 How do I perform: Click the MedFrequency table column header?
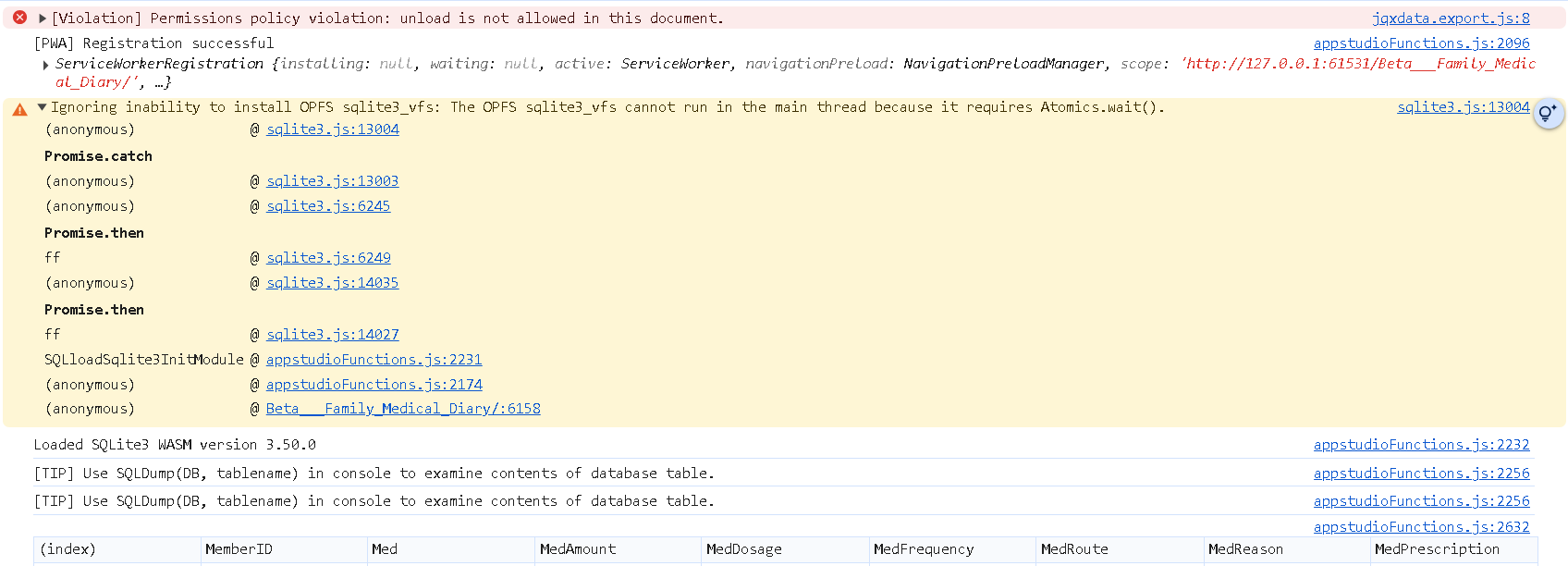tap(924, 549)
